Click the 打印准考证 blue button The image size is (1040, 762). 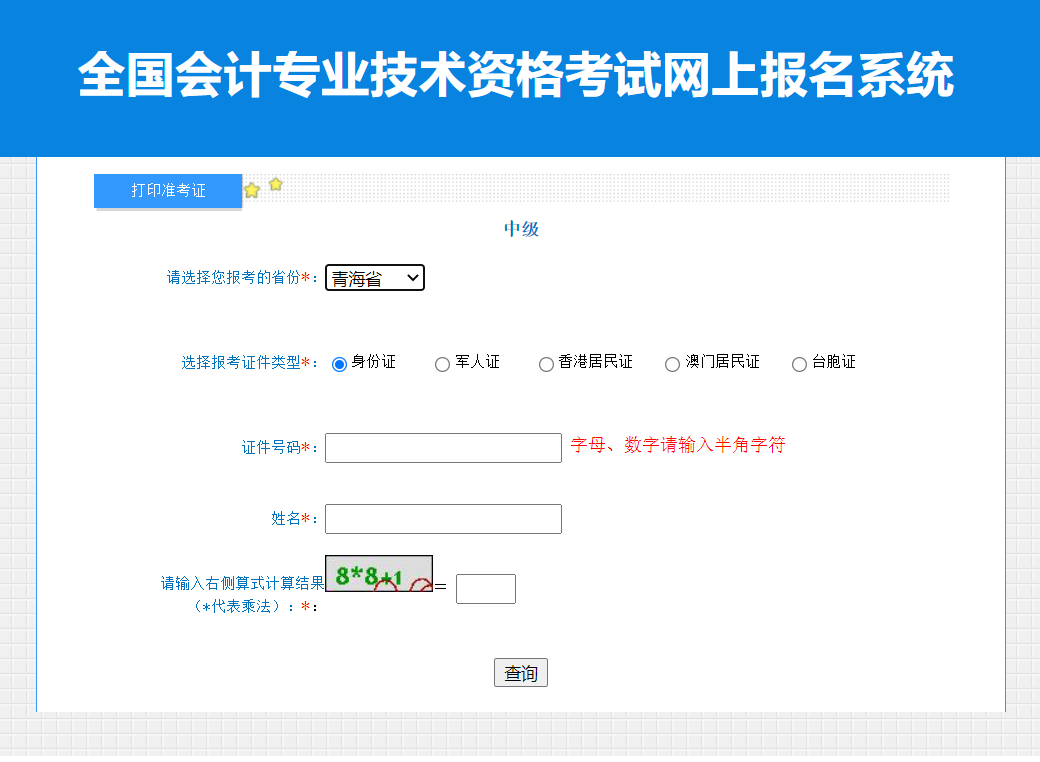168,191
